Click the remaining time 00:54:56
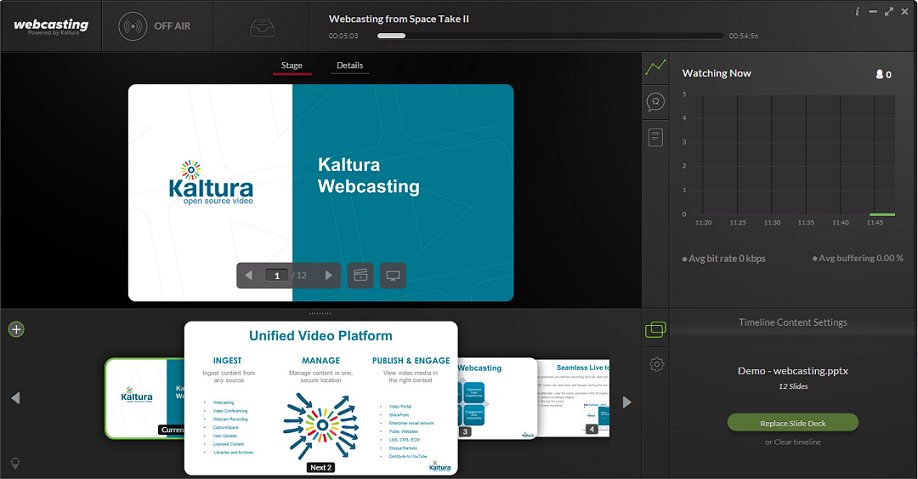 click(x=744, y=36)
